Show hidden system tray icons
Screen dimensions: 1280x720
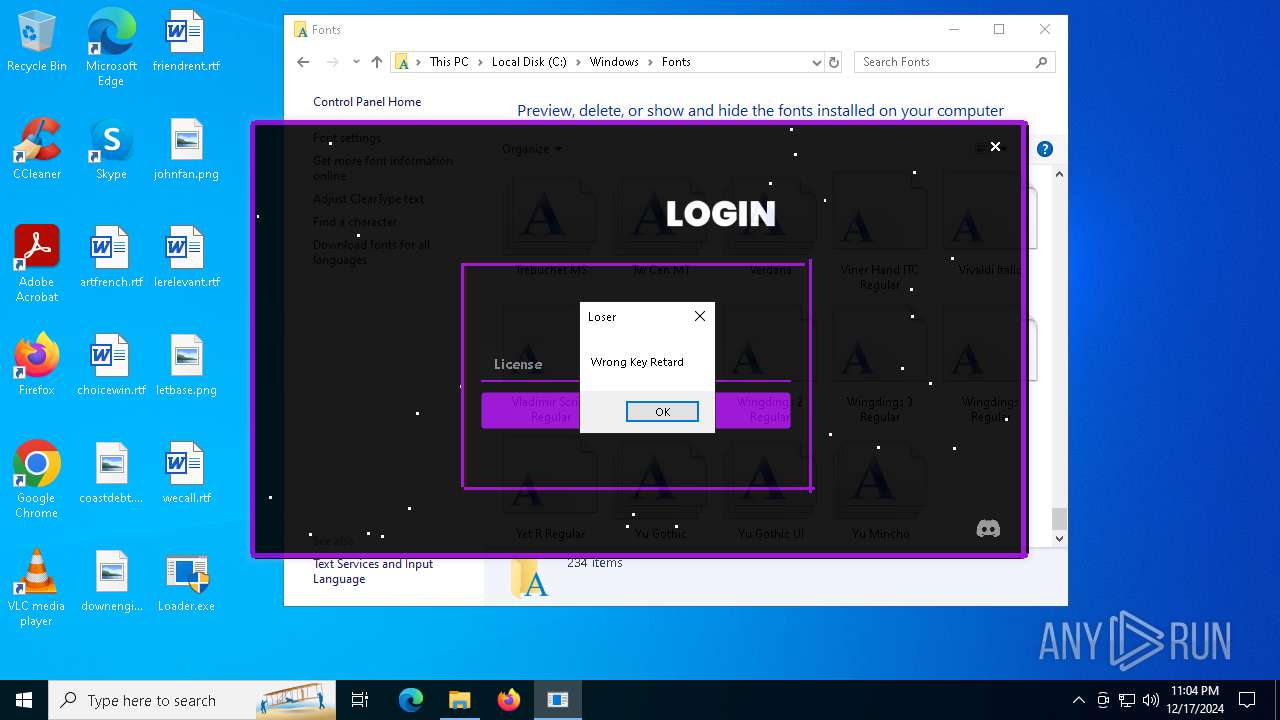(1078, 700)
